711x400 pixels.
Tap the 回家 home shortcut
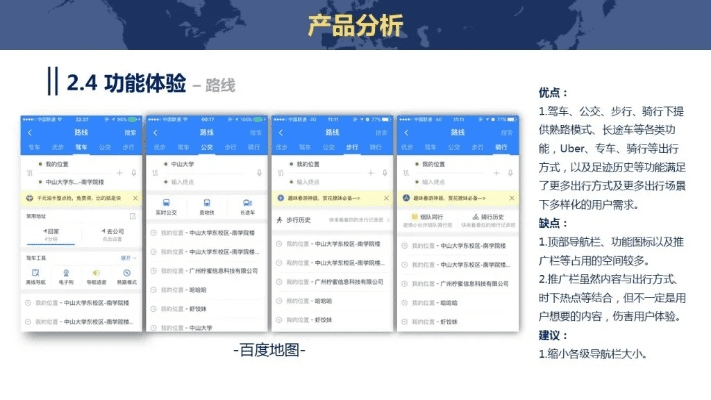click(x=51, y=234)
